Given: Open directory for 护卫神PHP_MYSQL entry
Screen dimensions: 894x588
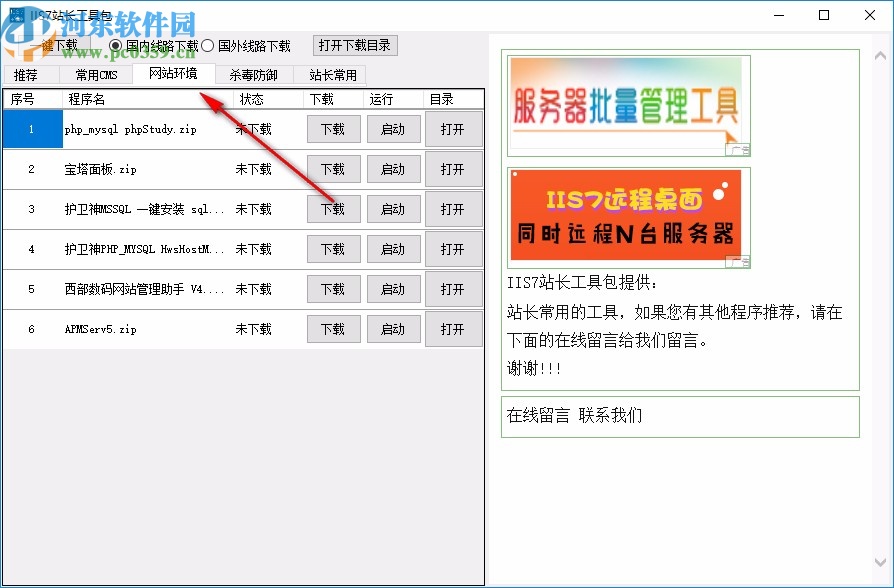Looking at the screenshot, I should tap(454, 248).
